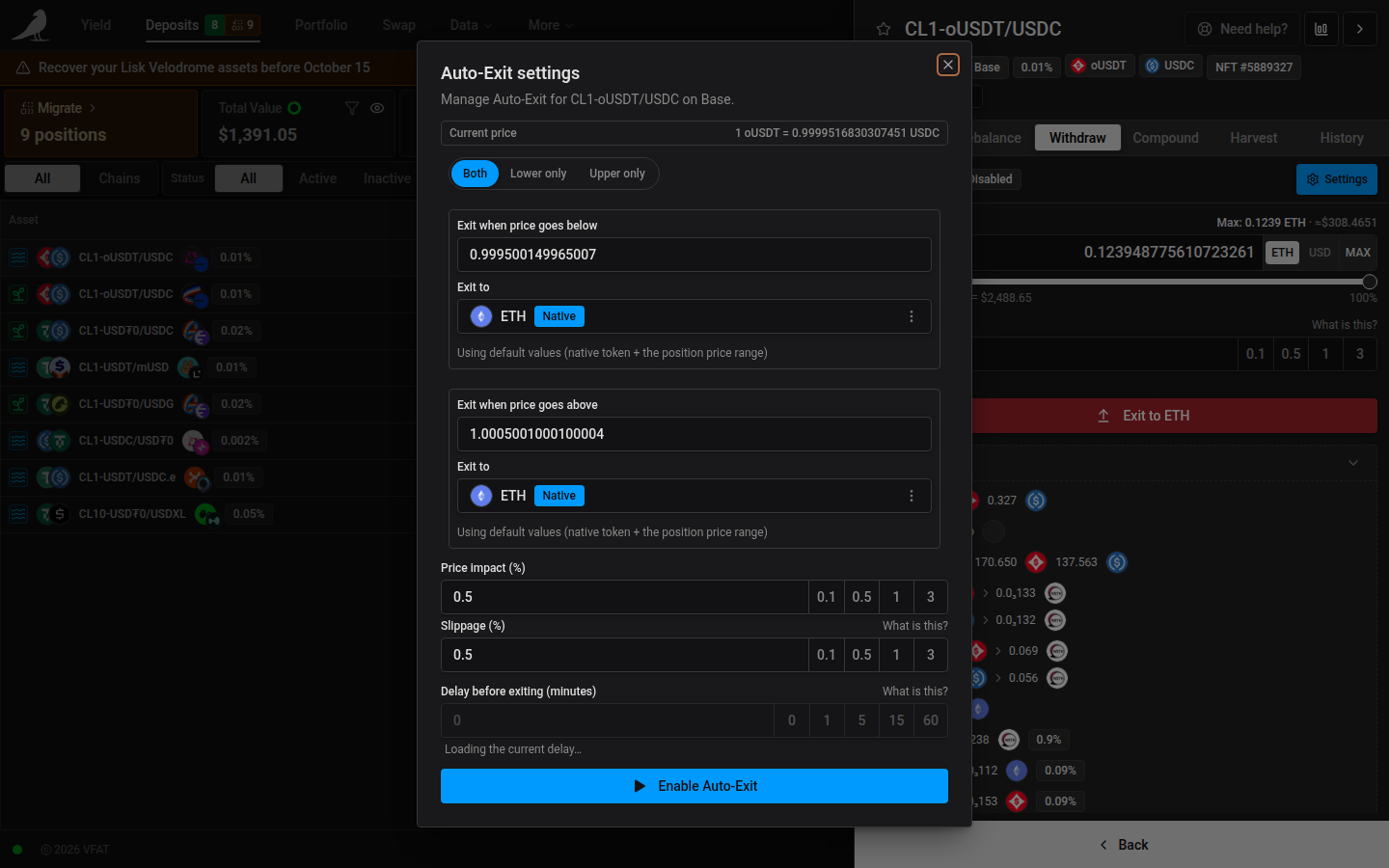Switch to the Withdraw tab
The width and height of the screenshot is (1389, 868).
click(1077, 138)
